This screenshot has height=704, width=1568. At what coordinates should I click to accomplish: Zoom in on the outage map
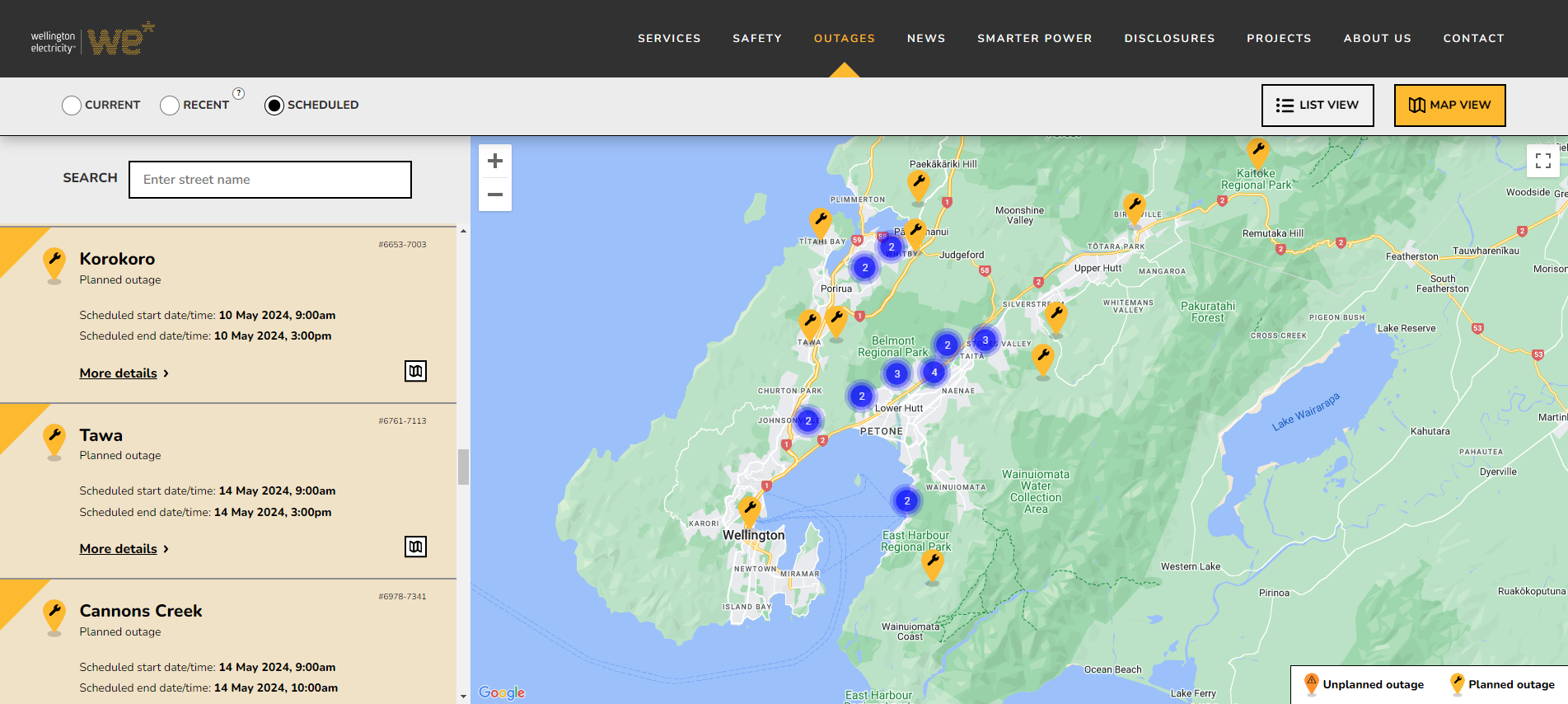495,162
